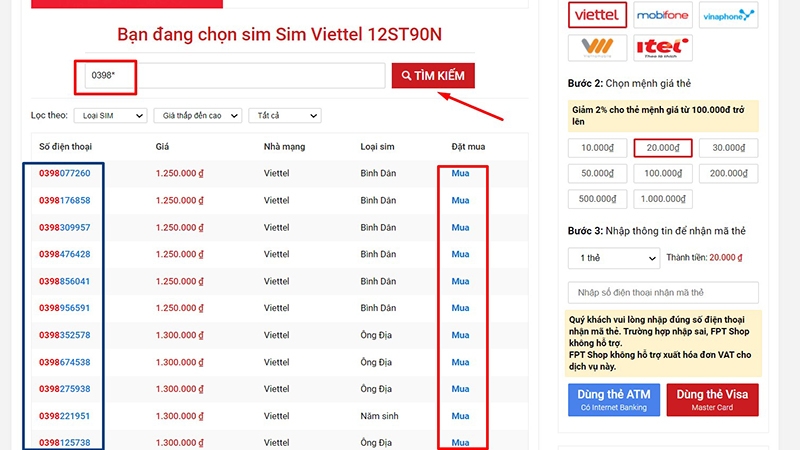Image resolution: width=800 pixels, height=450 pixels.
Task: Click Mua for number 0398674538
Action: pos(460,362)
